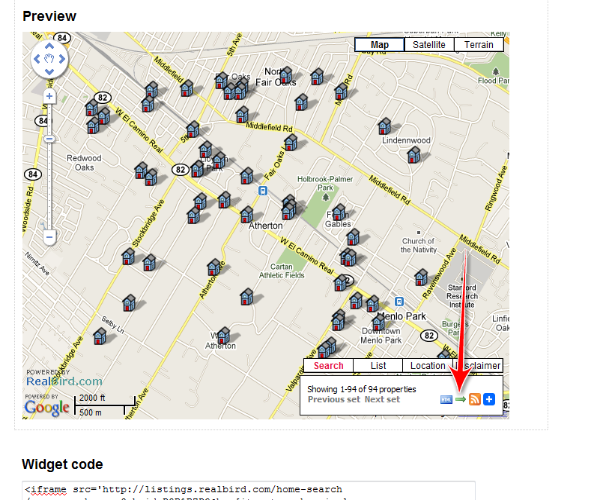This screenshot has width=600, height=500.
Task: Click the hand icon in the pan control
Action: pos(49,60)
